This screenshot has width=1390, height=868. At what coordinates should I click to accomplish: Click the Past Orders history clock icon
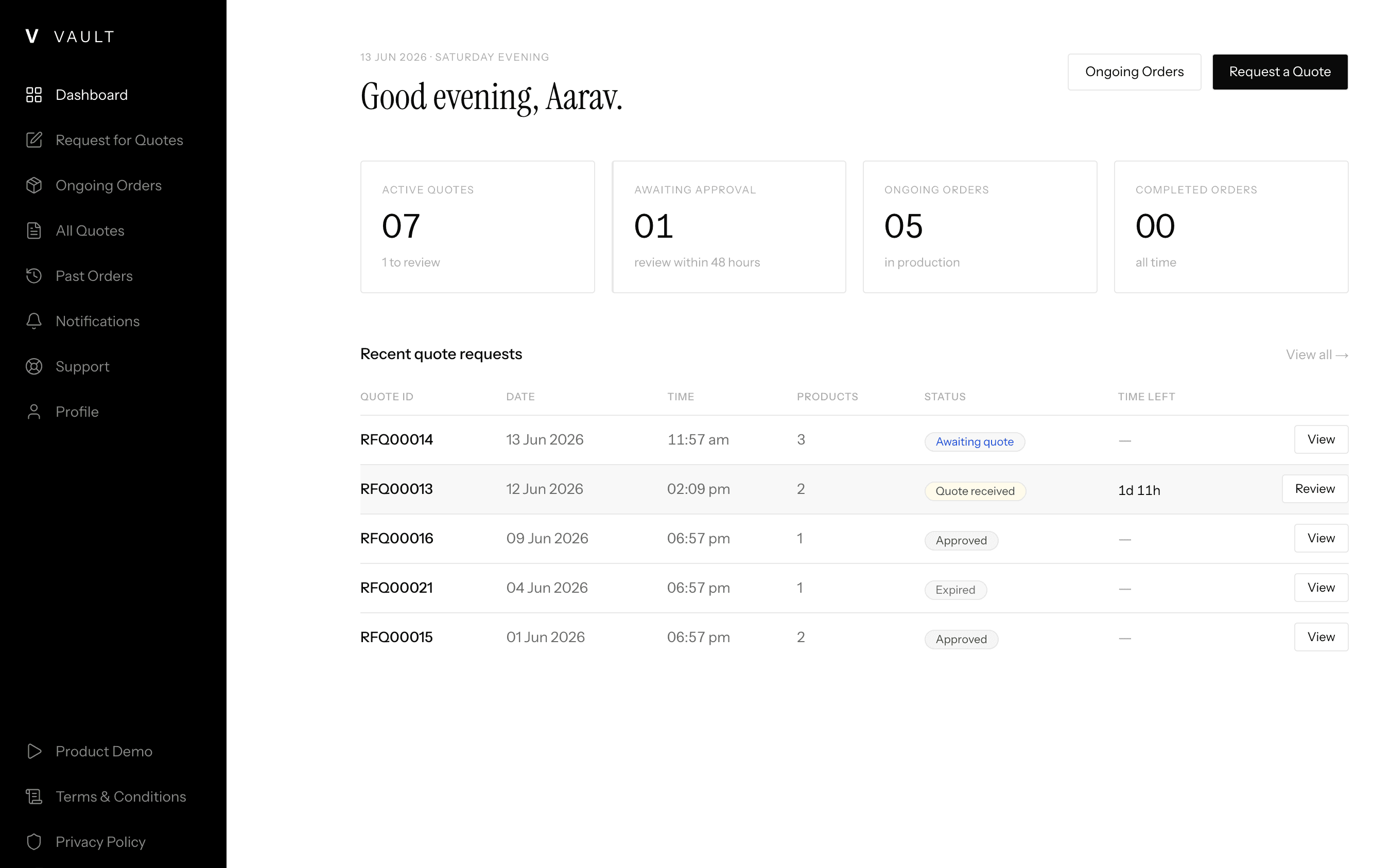pos(34,276)
